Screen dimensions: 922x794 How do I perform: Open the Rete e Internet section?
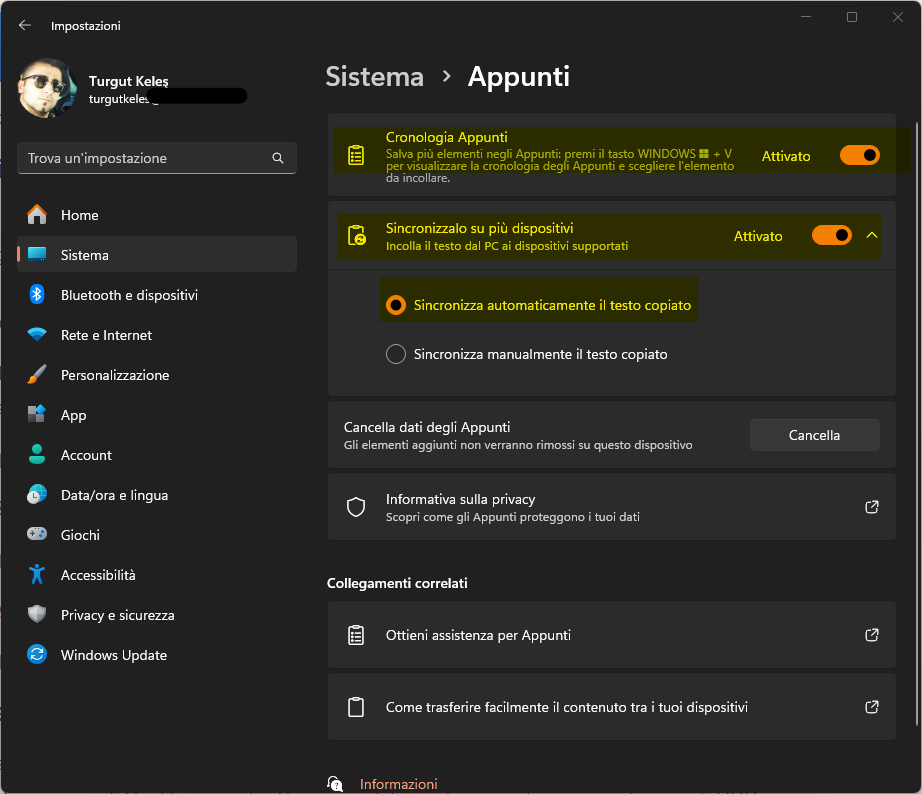106,335
